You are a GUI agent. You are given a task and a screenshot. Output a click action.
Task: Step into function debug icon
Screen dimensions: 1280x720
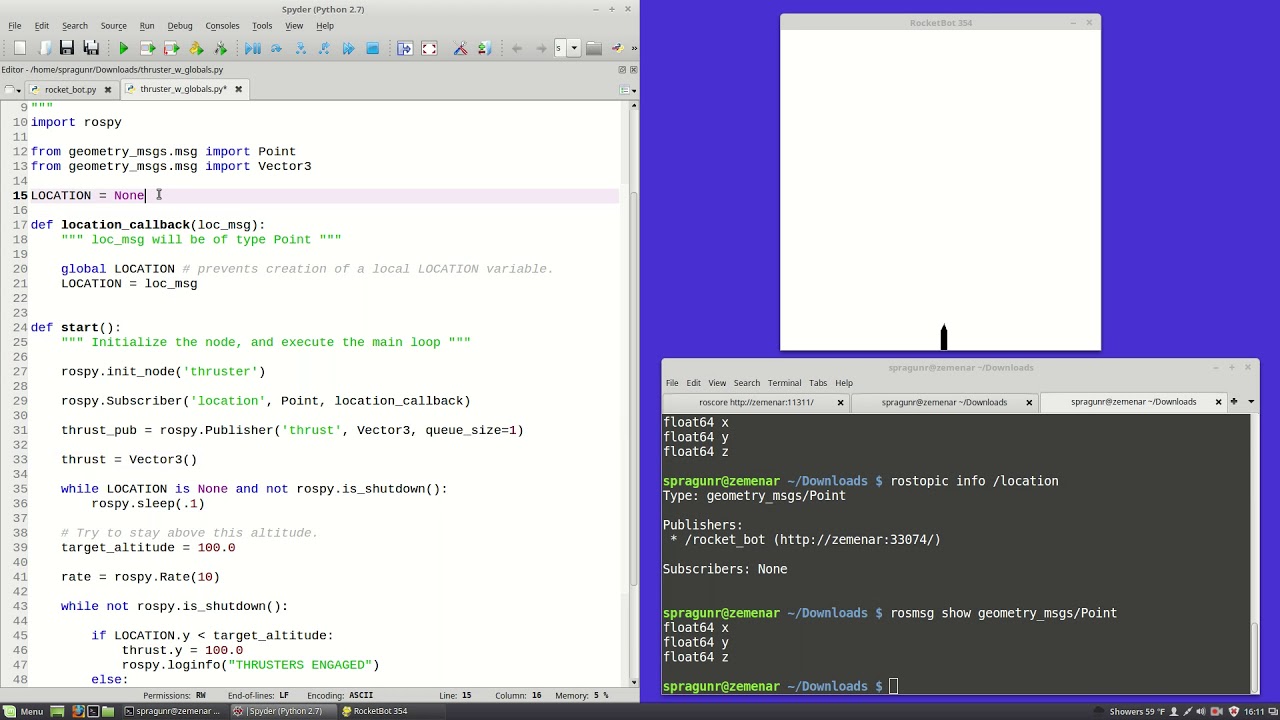click(x=300, y=48)
